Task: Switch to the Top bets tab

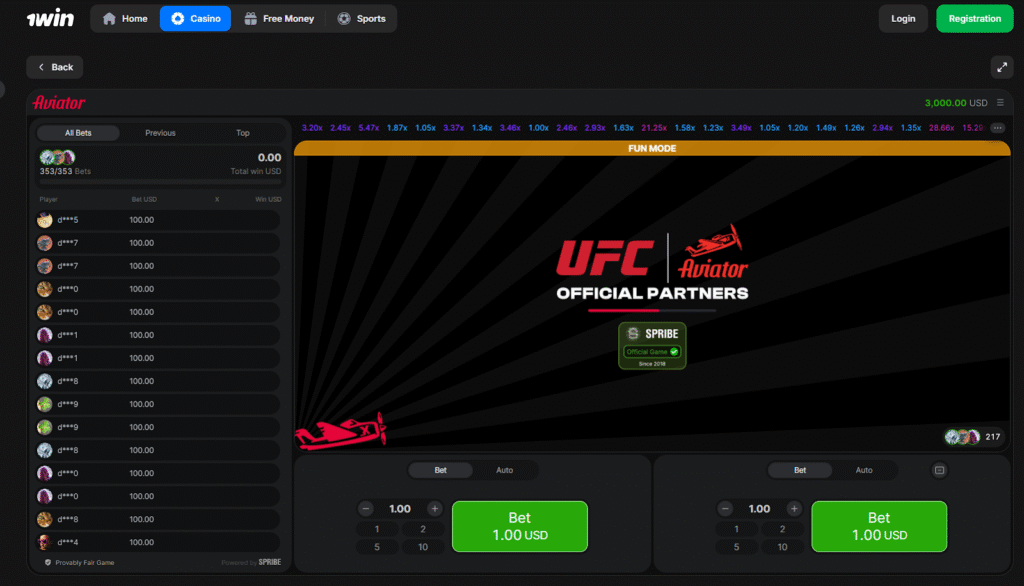Action: point(243,133)
